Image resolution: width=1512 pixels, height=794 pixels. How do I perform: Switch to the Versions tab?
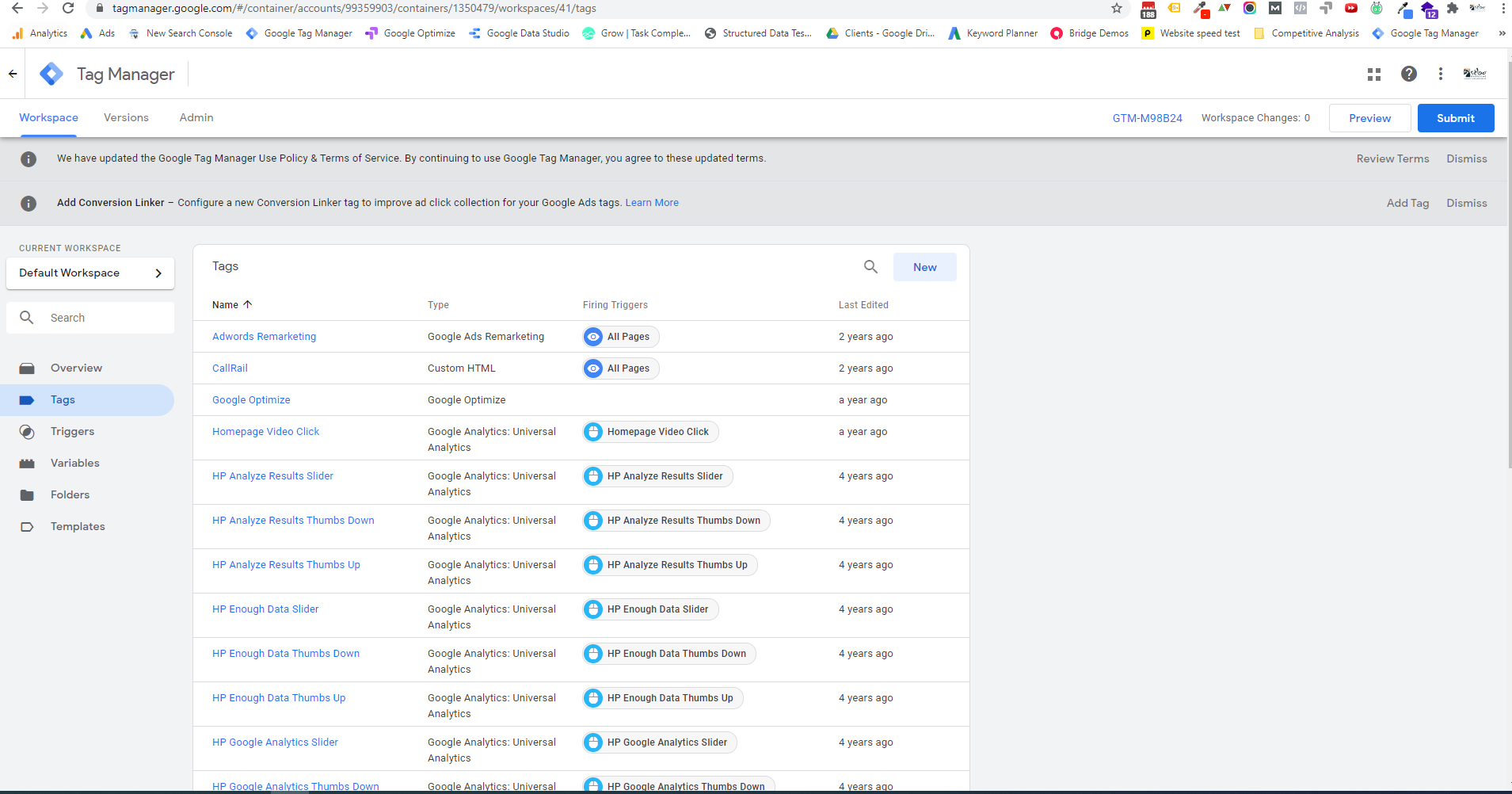click(x=126, y=118)
